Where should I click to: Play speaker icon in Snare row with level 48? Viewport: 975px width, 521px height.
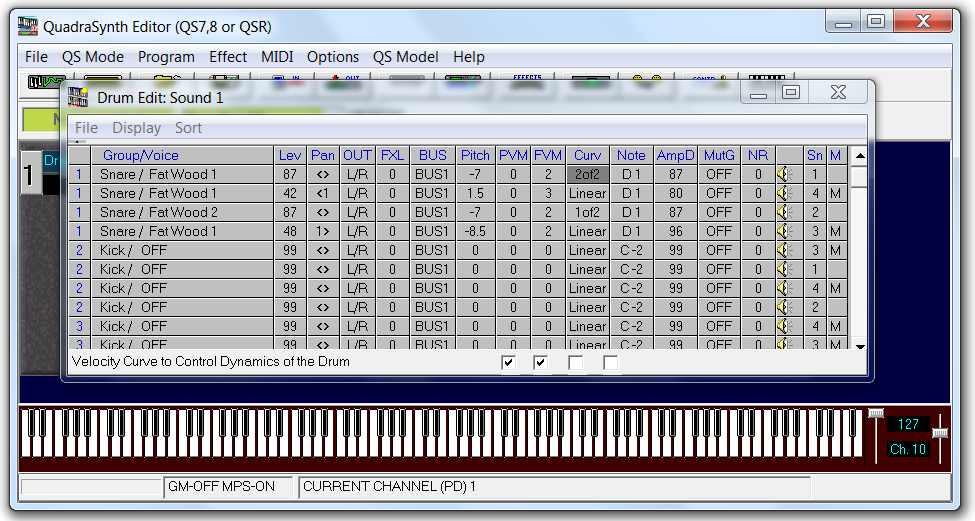tap(785, 232)
